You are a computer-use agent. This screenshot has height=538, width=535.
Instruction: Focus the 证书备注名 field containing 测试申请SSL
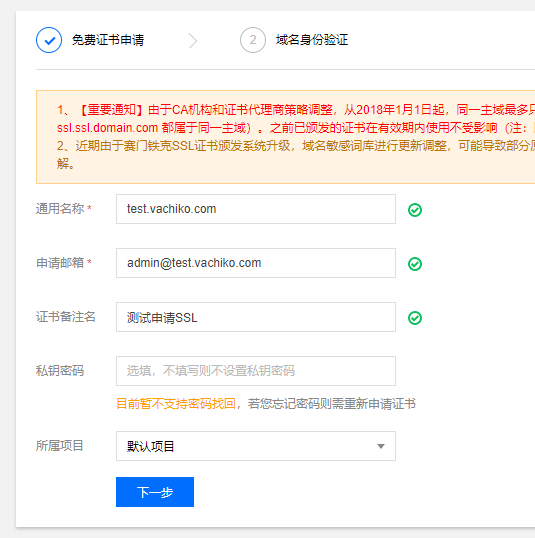tap(256, 317)
